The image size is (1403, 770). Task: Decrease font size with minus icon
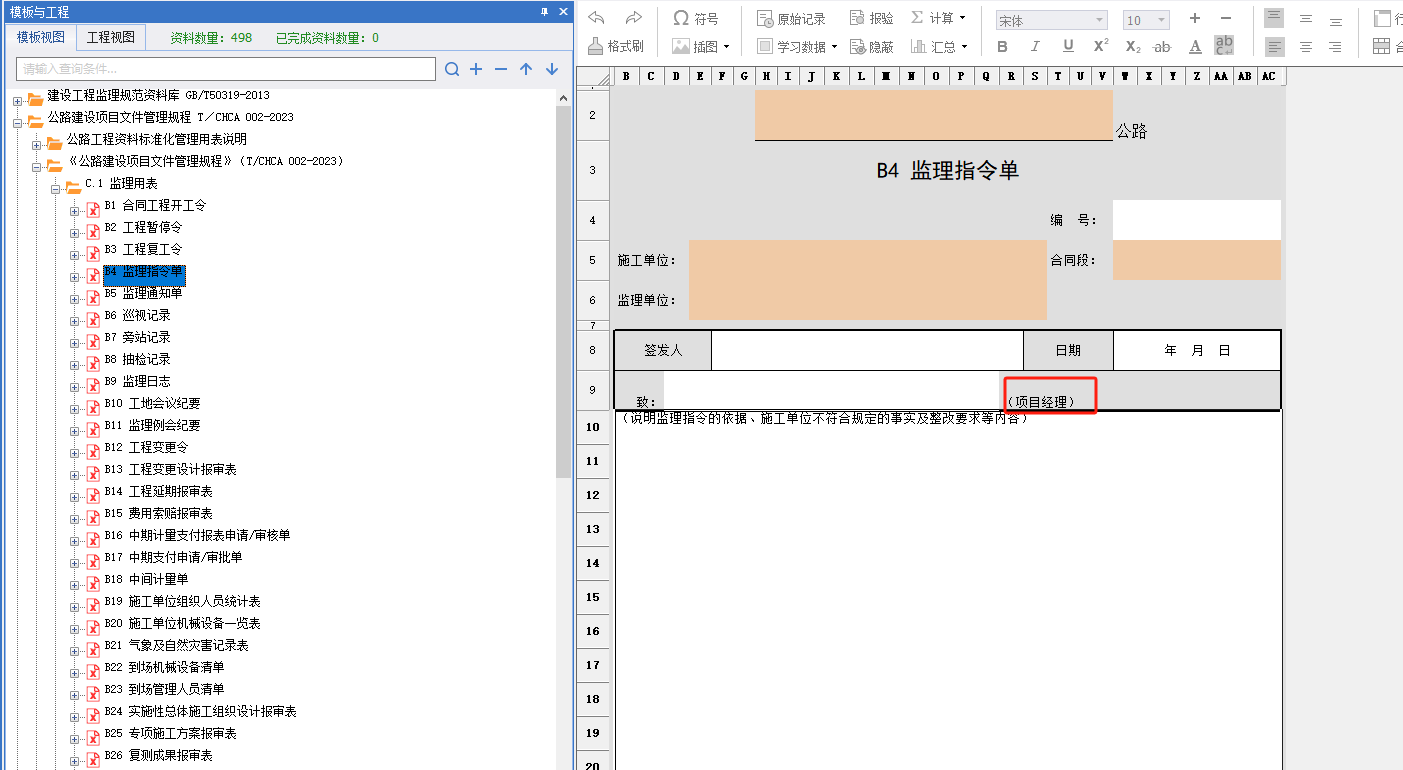1226,18
